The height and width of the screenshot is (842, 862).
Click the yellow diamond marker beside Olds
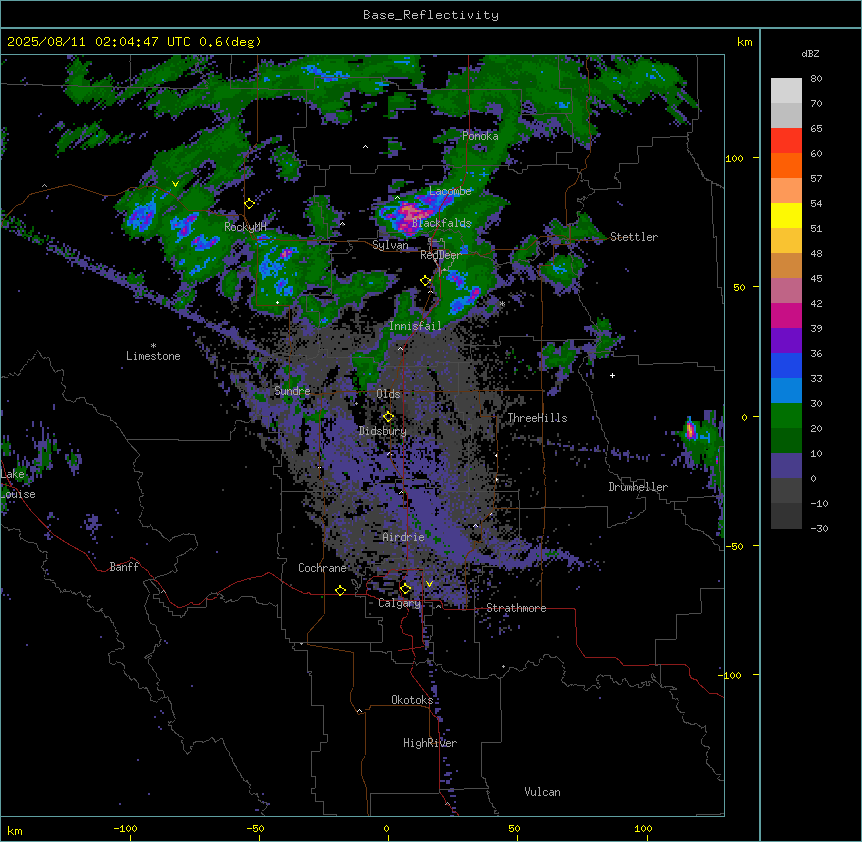(388, 417)
